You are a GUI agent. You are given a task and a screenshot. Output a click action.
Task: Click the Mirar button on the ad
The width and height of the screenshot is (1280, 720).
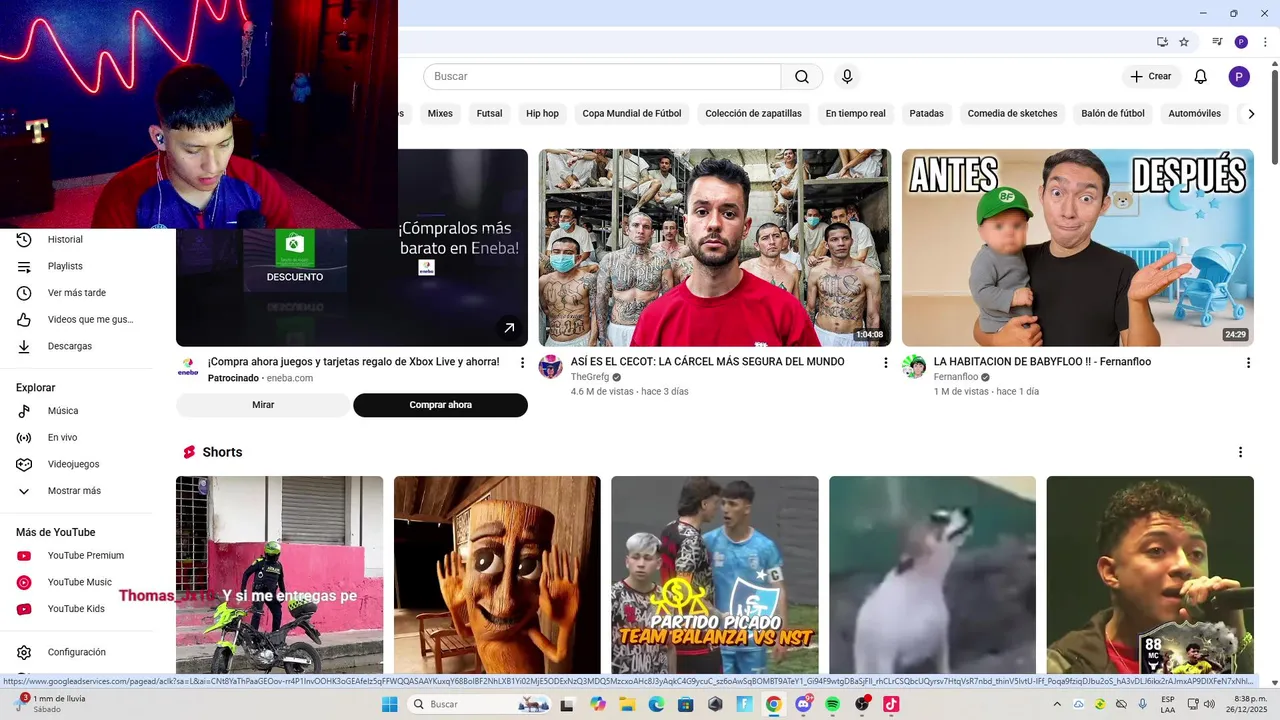pyautogui.click(x=263, y=405)
